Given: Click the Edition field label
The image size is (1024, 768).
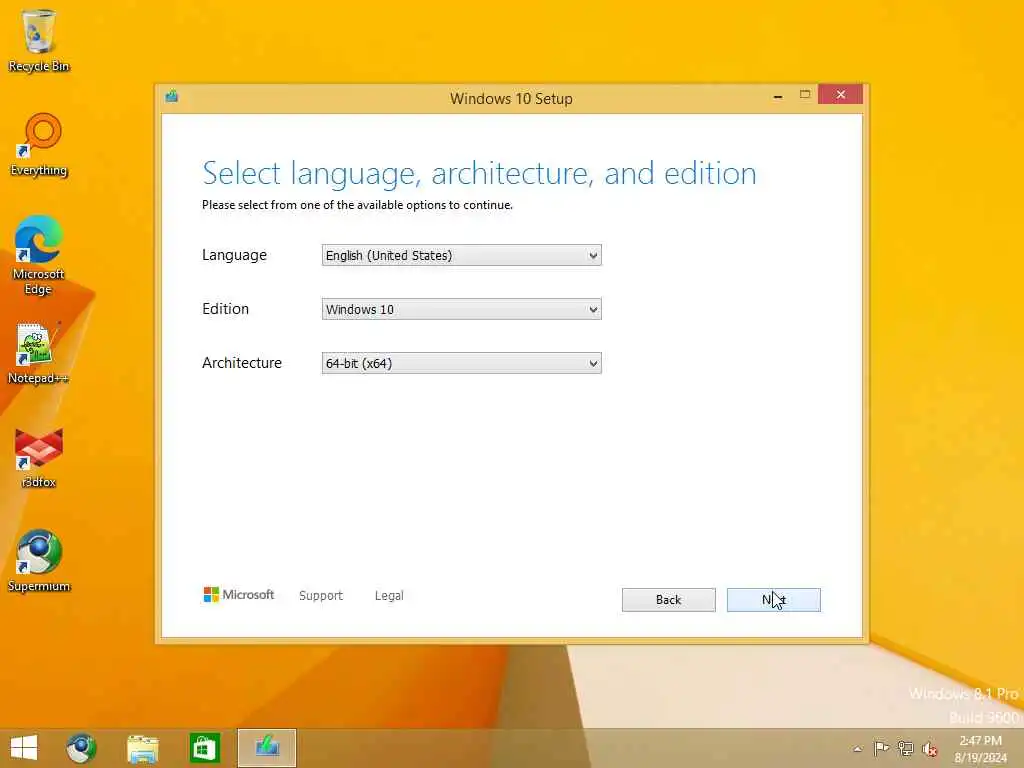Looking at the screenshot, I should 225,309.
